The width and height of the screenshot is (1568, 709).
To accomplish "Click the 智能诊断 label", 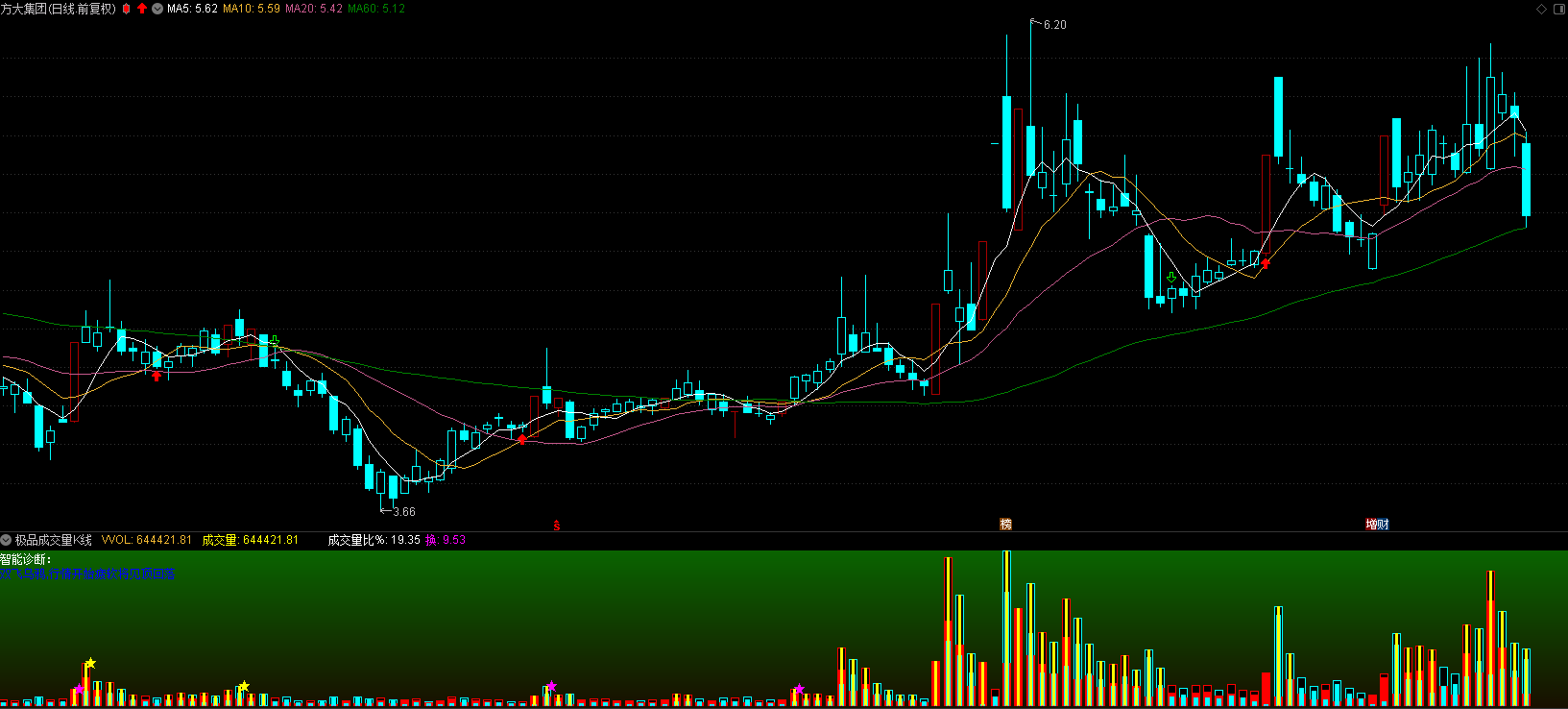I will point(26,559).
